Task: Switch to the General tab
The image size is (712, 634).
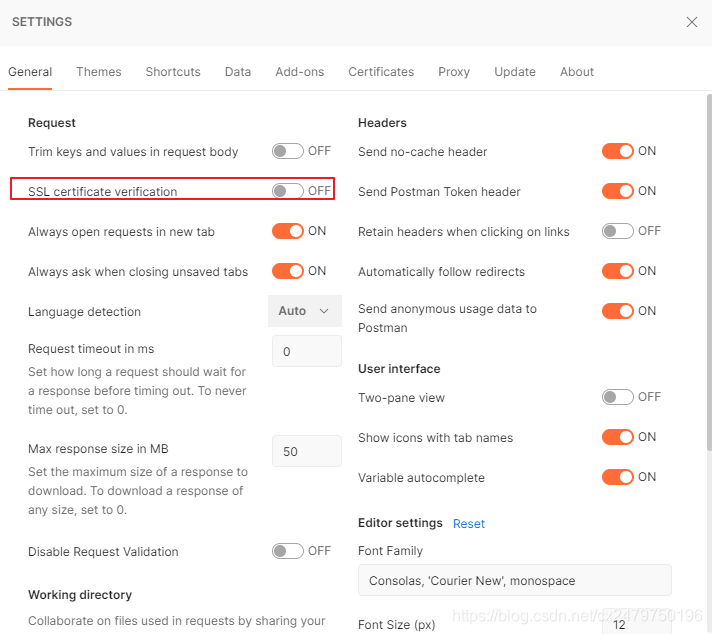Action: [30, 72]
